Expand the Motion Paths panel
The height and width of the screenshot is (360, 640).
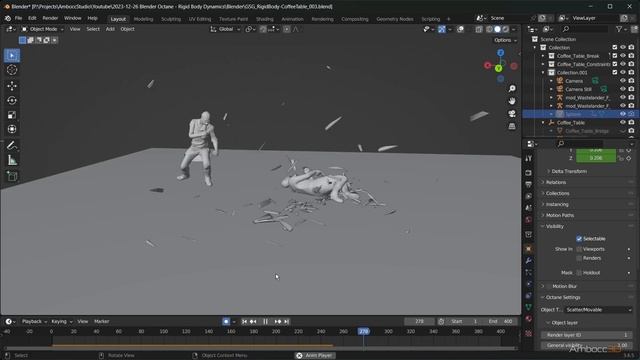pyautogui.click(x=560, y=216)
